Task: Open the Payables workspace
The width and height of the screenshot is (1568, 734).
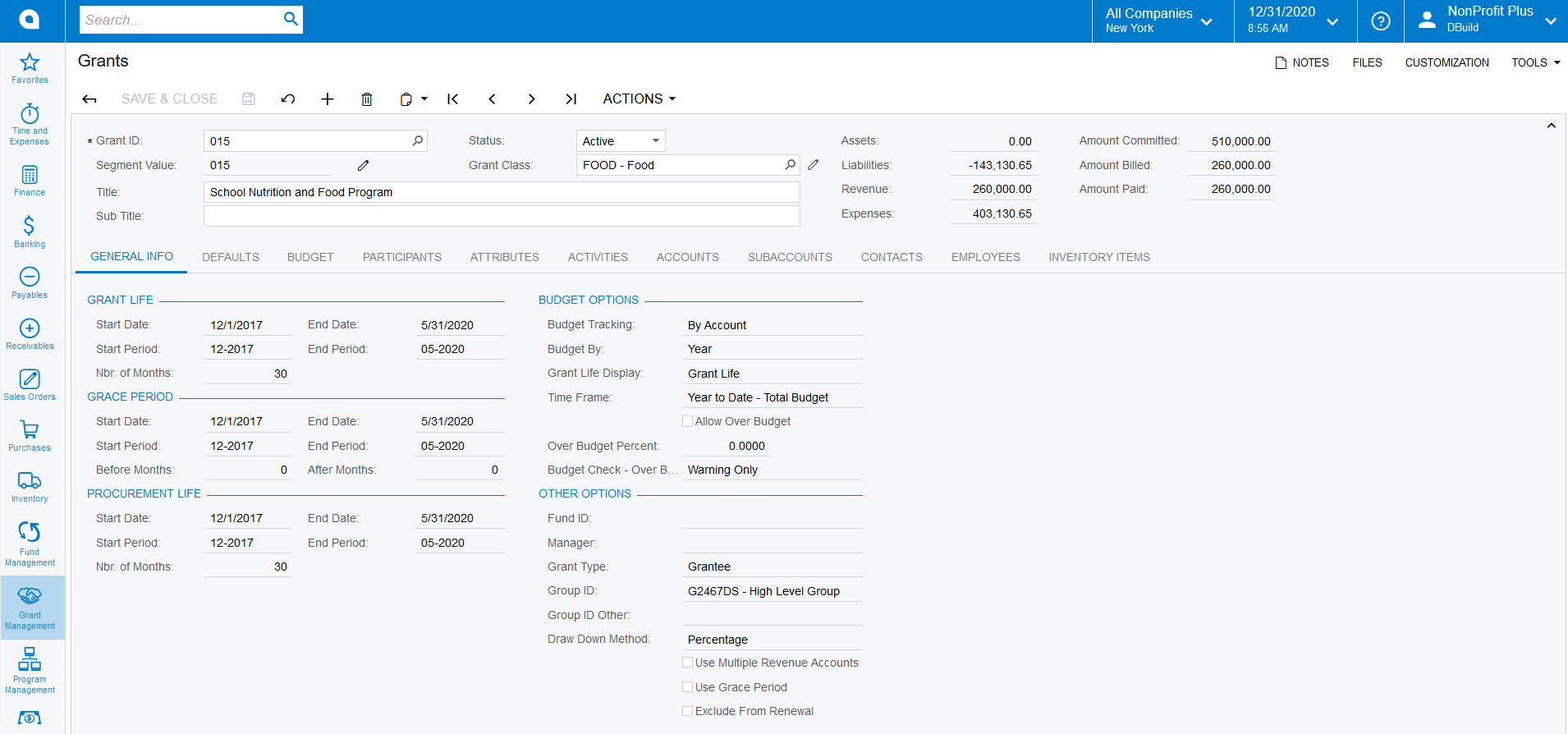Action: pos(30,283)
